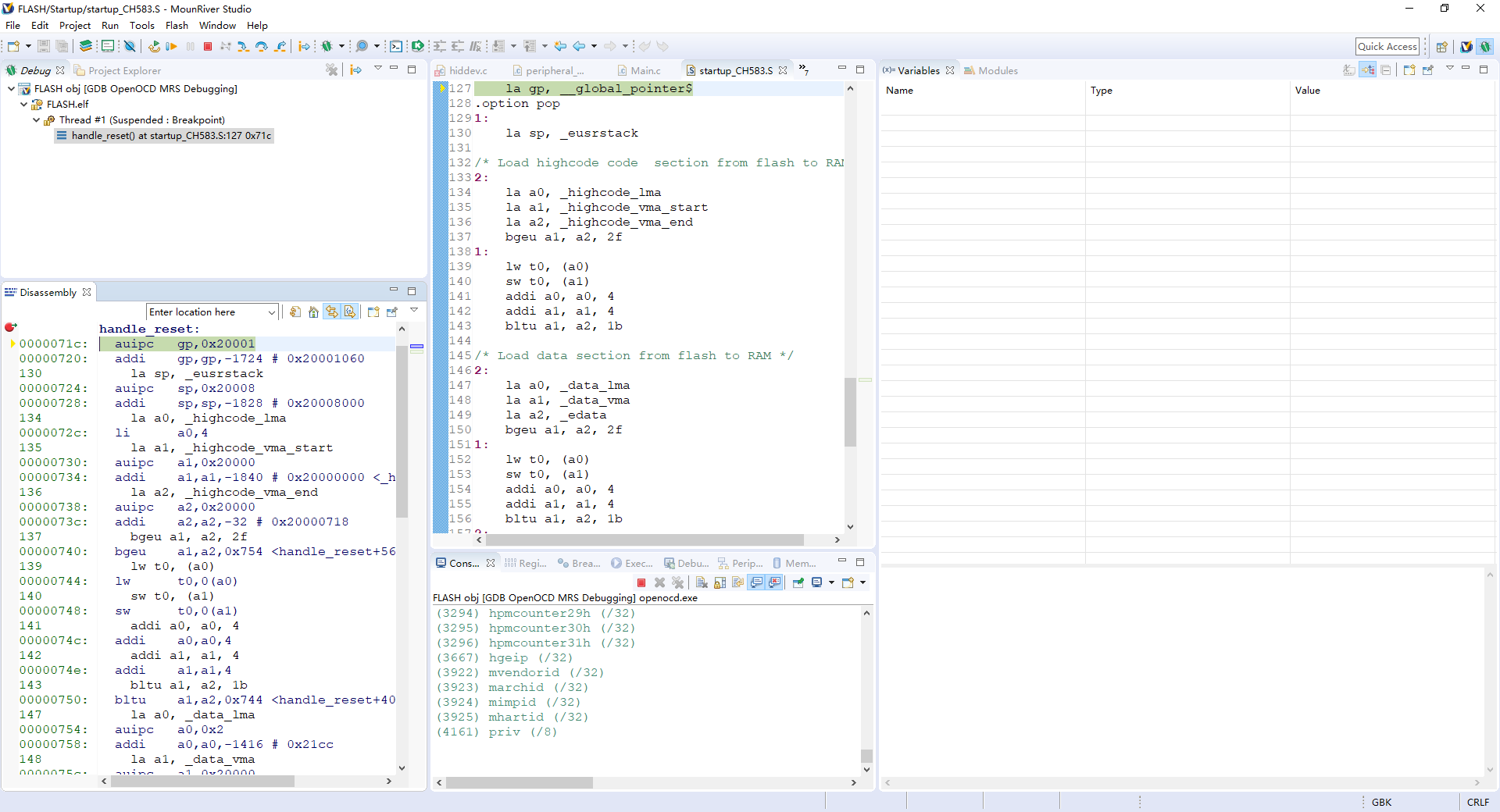Click Open New View in Disassembly toolbar
The height and width of the screenshot is (812, 1500).
pyautogui.click(x=373, y=312)
